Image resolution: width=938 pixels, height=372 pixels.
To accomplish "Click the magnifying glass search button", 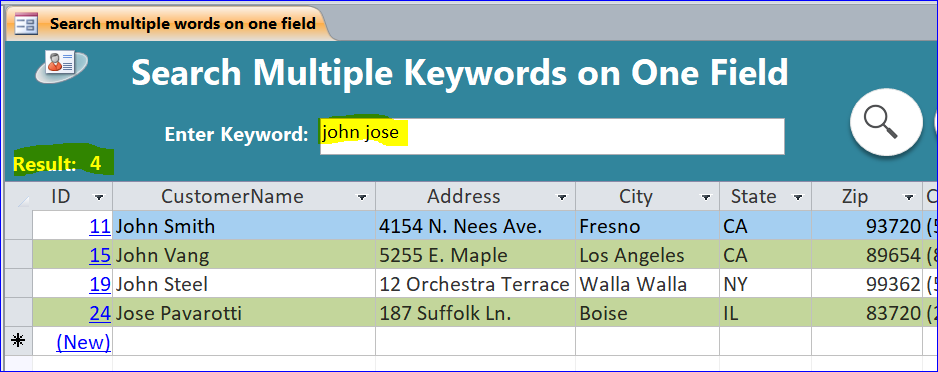I will tap(886, 123).
